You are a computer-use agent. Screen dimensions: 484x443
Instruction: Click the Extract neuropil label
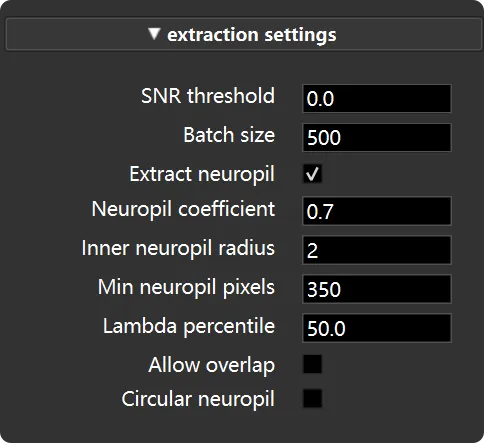point(202,174)
